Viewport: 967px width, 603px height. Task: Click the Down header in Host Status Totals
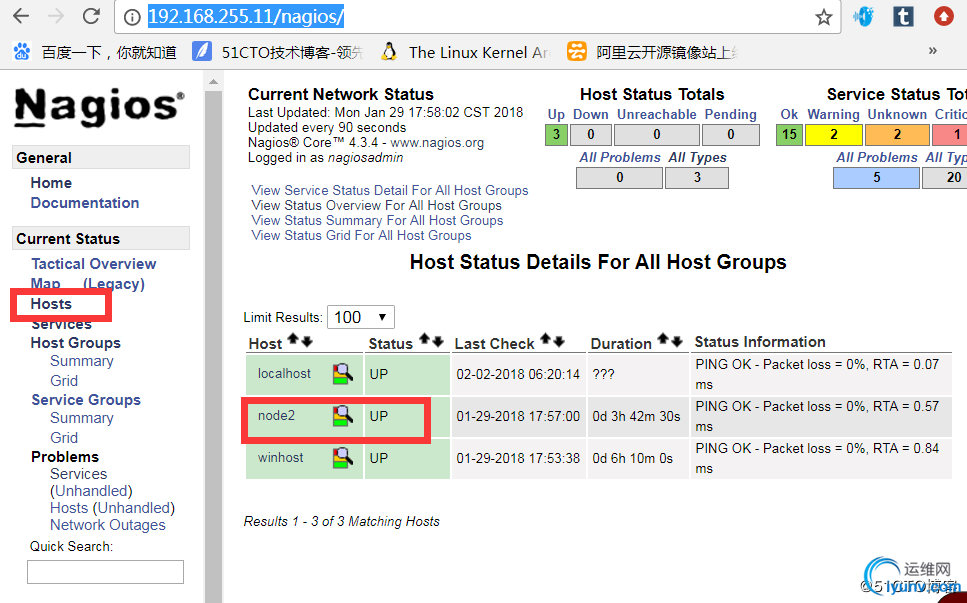tap(591, 115)
